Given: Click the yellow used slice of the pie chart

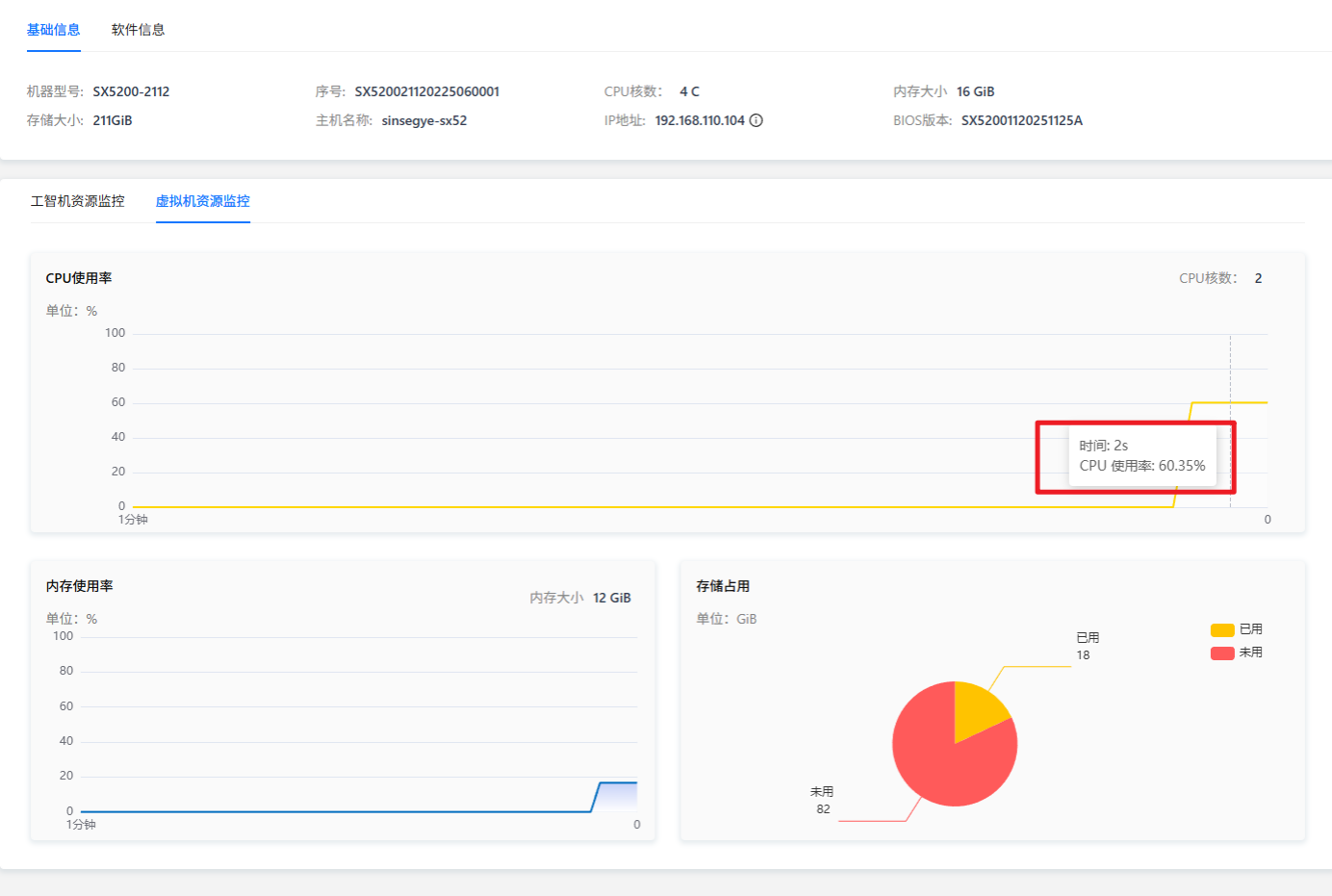Looking at the screenshot, I should (x=976, y=710).
